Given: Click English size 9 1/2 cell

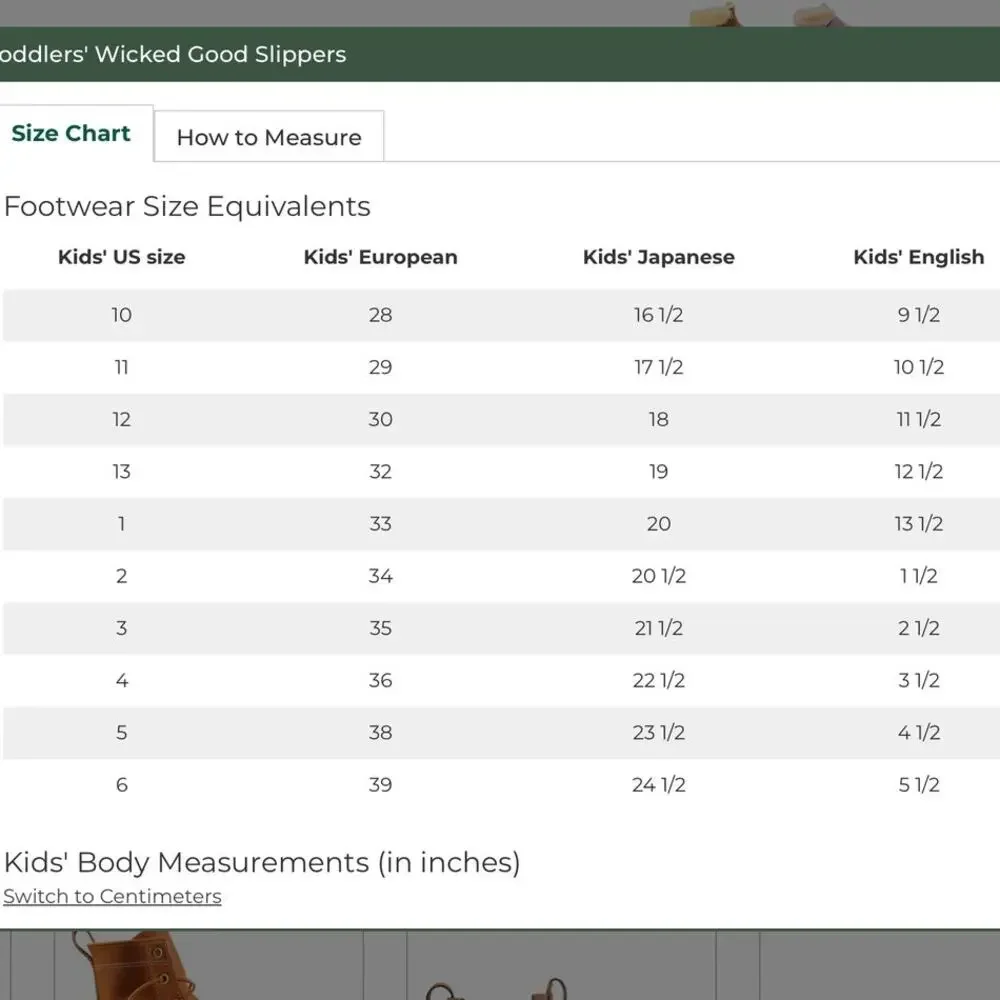Looking at the screenshot, I should 918,314.
